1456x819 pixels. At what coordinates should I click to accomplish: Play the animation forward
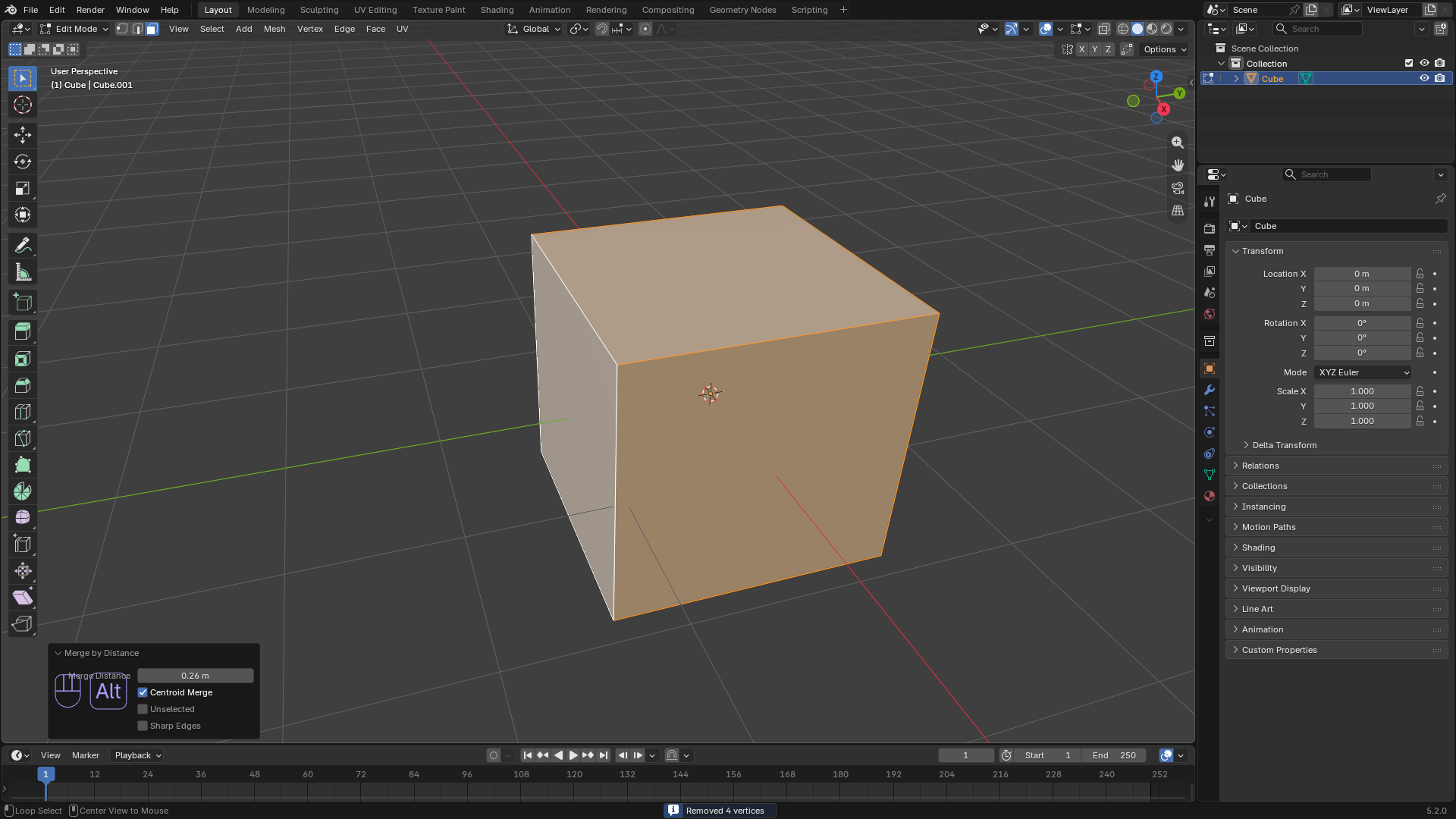point(573,755)
